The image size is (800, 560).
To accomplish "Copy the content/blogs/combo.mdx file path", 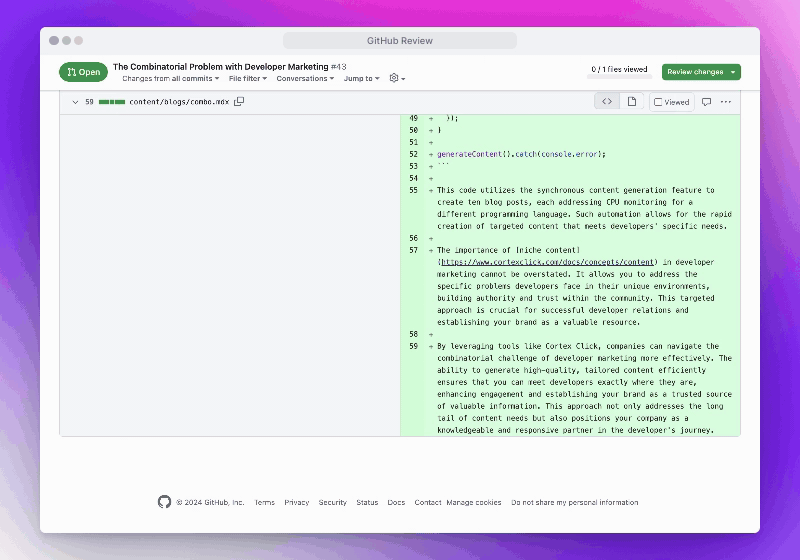I will [239, 101].
